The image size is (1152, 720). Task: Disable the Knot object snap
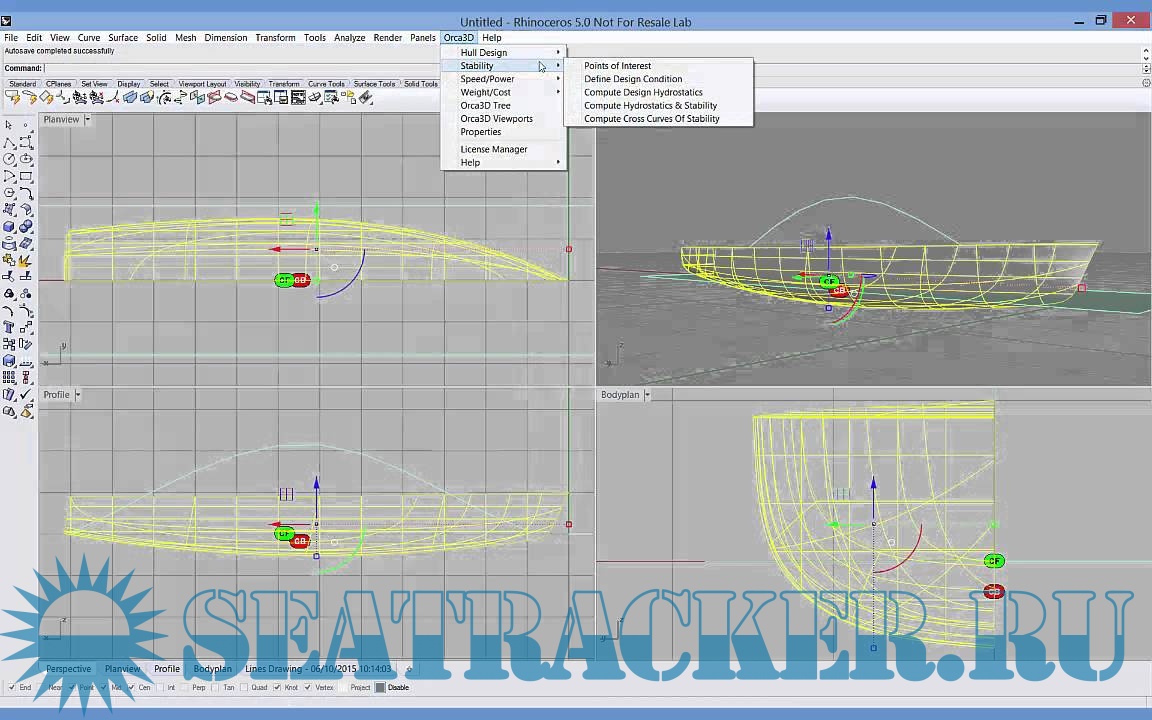coord(279,687)
